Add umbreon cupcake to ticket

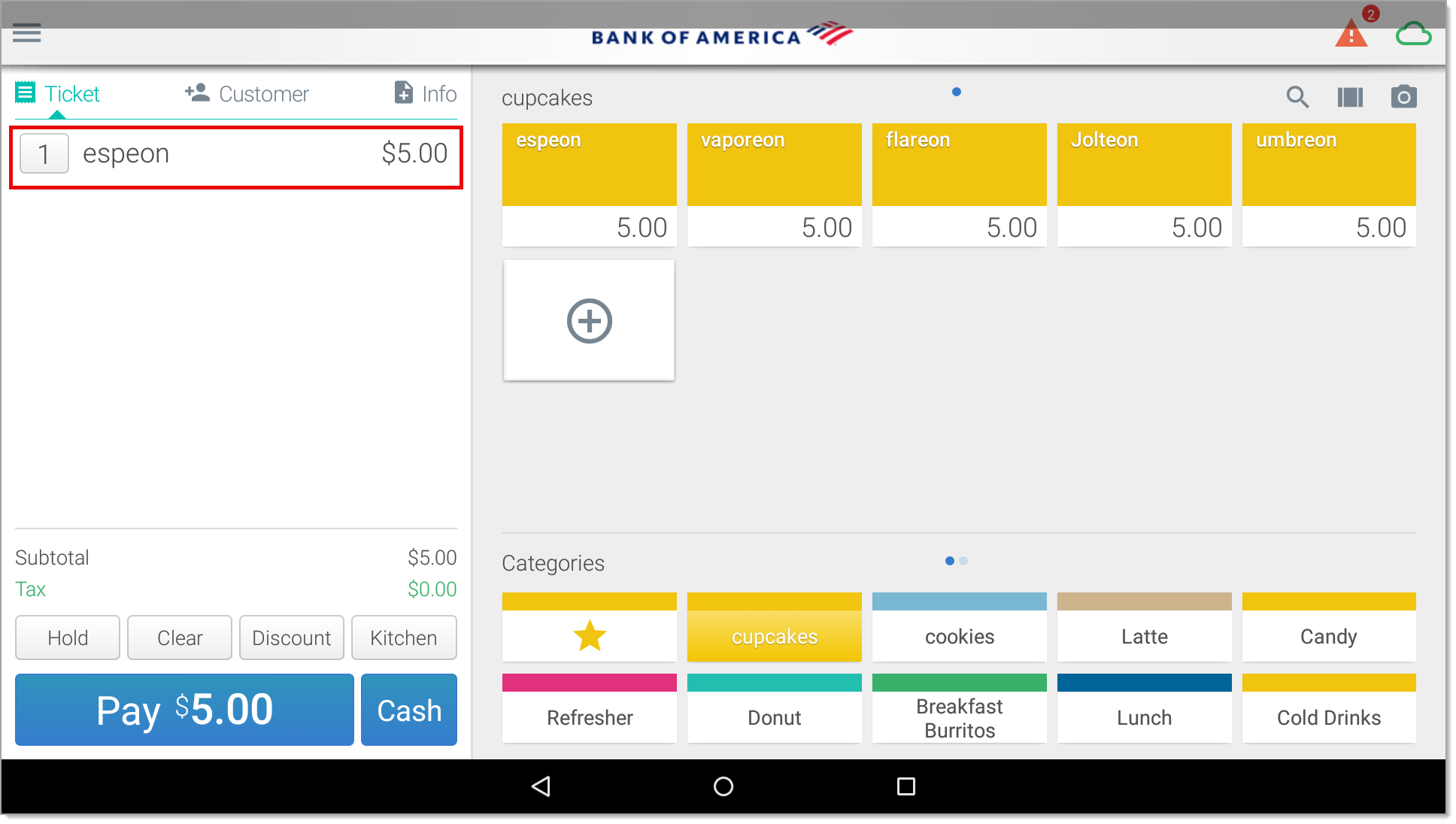point(1329,185)
